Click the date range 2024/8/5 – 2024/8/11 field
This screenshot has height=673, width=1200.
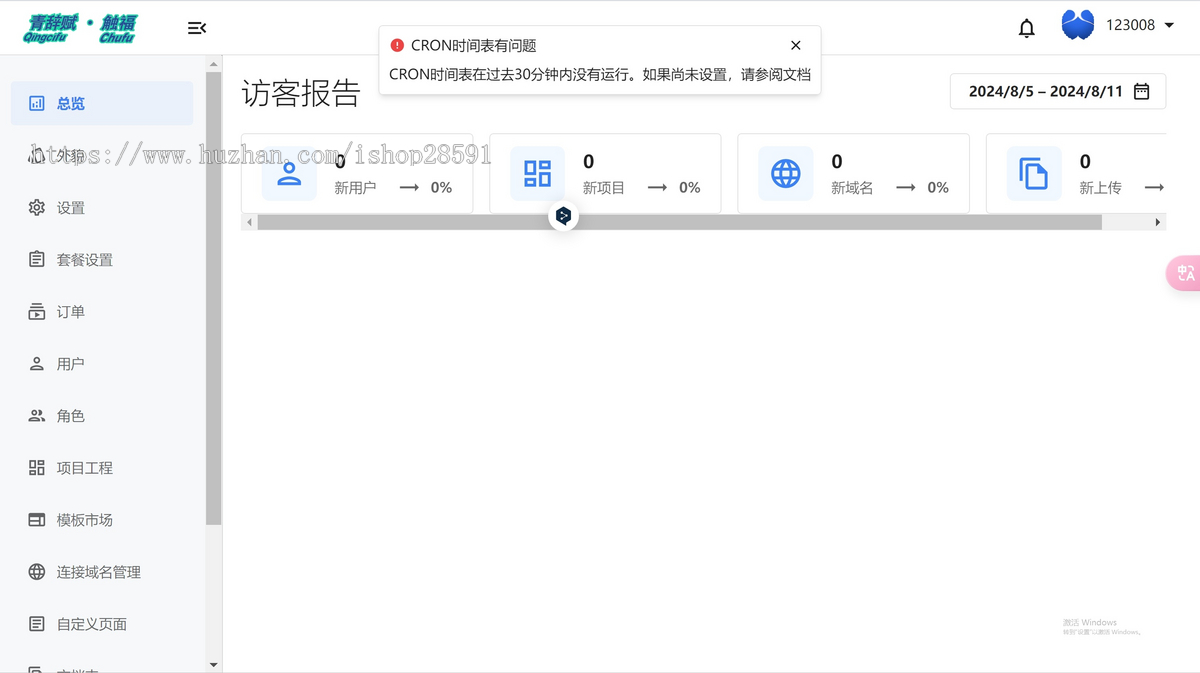[1058, 91]
